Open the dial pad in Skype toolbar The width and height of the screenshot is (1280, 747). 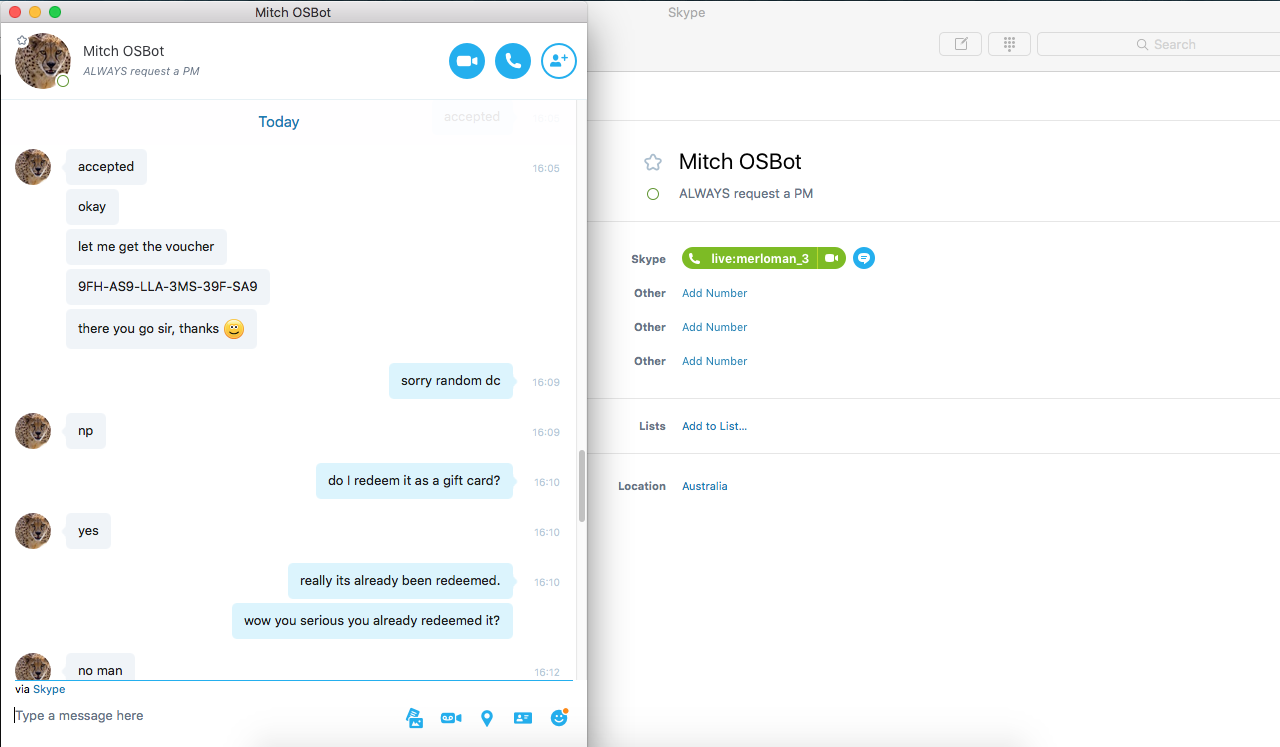click(x=1009, y=44)
